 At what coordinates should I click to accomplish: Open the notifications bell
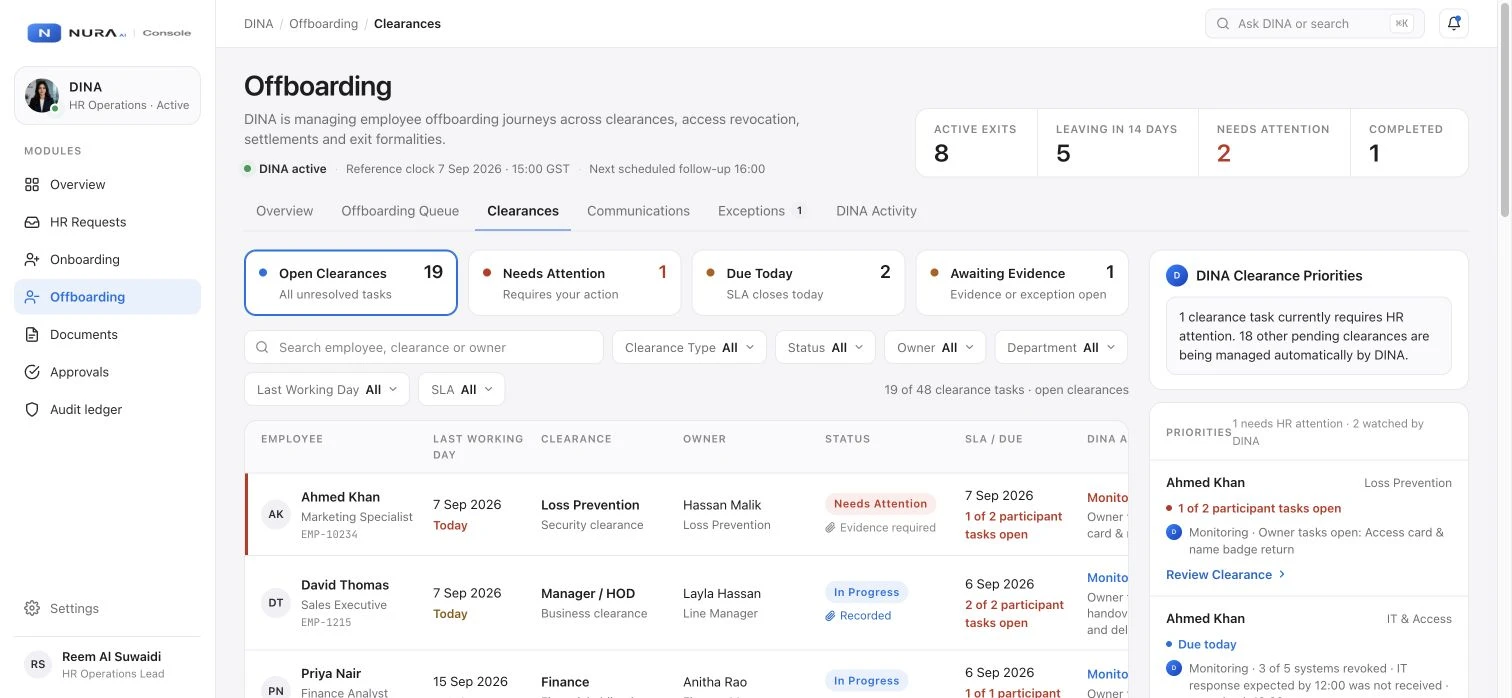point(1454,24)
